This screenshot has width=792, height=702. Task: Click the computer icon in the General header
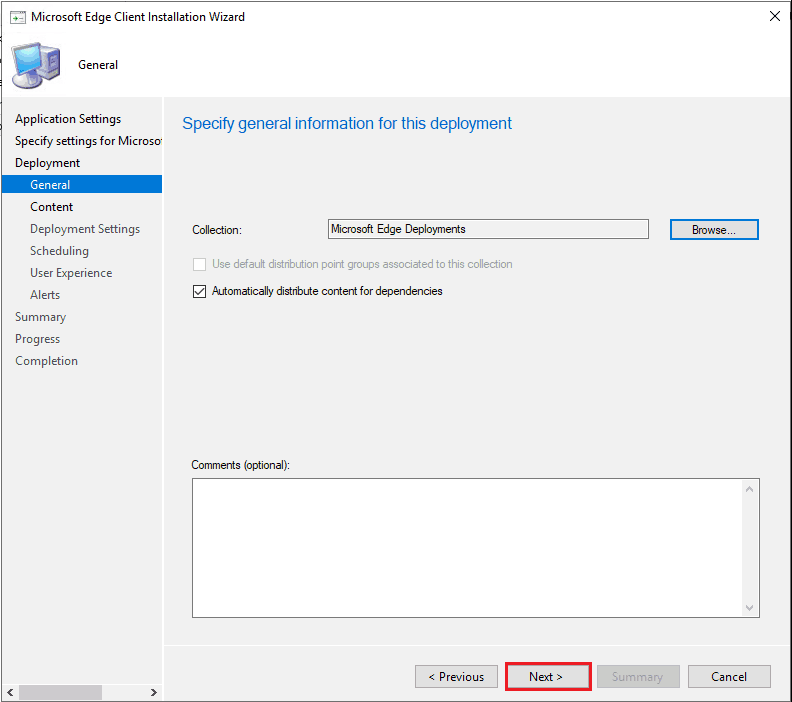pos(36,66)
